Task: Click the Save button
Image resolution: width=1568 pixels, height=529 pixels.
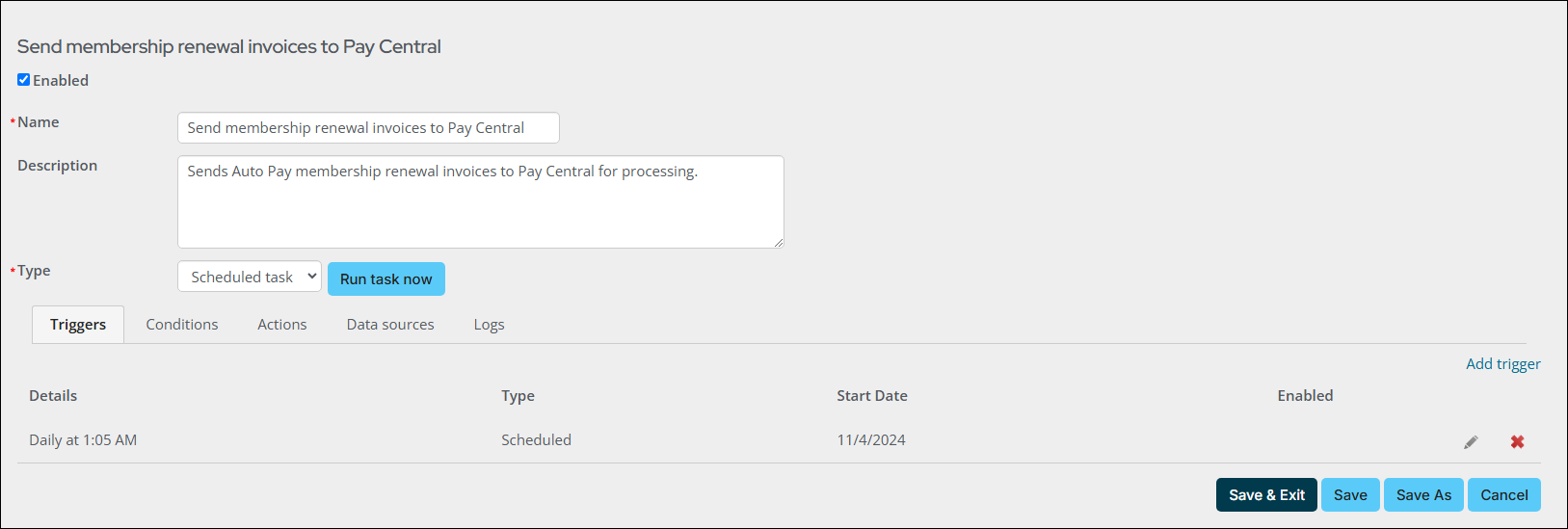Action: [x=1350, y=494]
